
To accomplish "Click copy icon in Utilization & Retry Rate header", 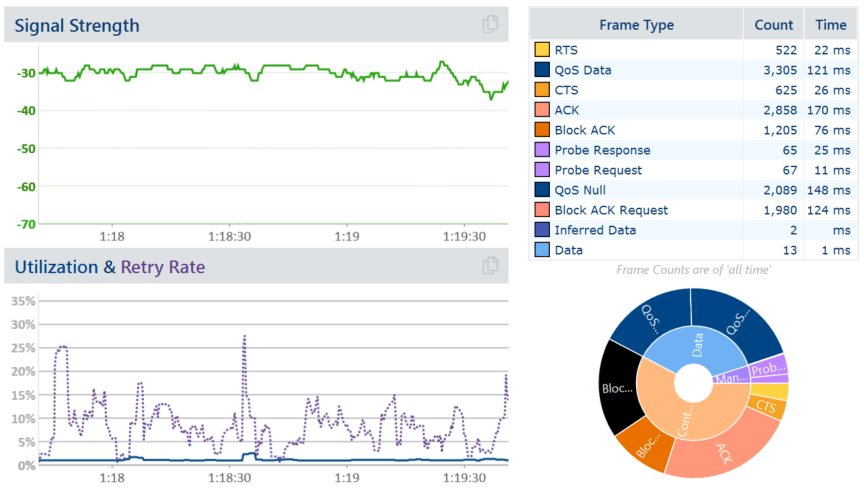I will click(490, 266).
